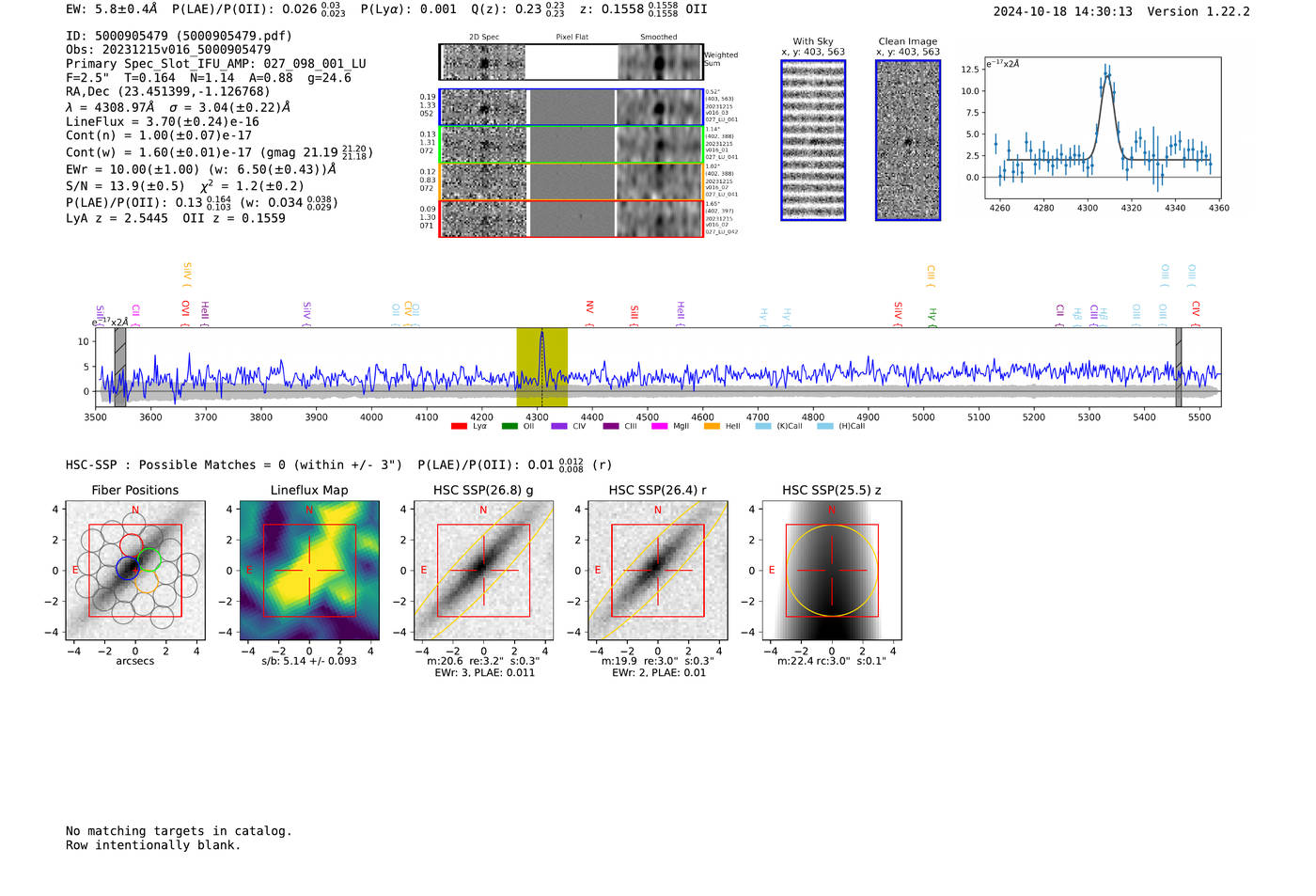Open the HSC SSP(26.4) r image
The width and height of the screenshot is (1316, 896).
(x=657, y=571)
